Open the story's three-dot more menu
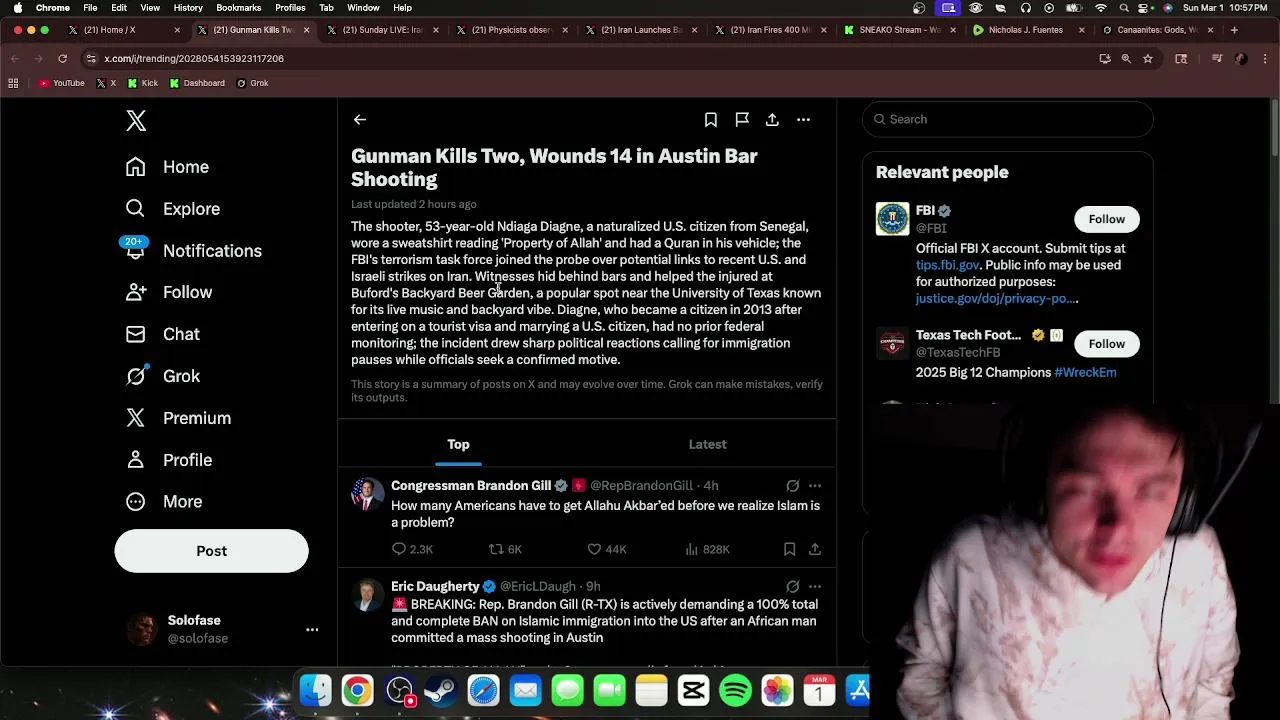Viewport: 1280px width, 720px height. [803, 120]
